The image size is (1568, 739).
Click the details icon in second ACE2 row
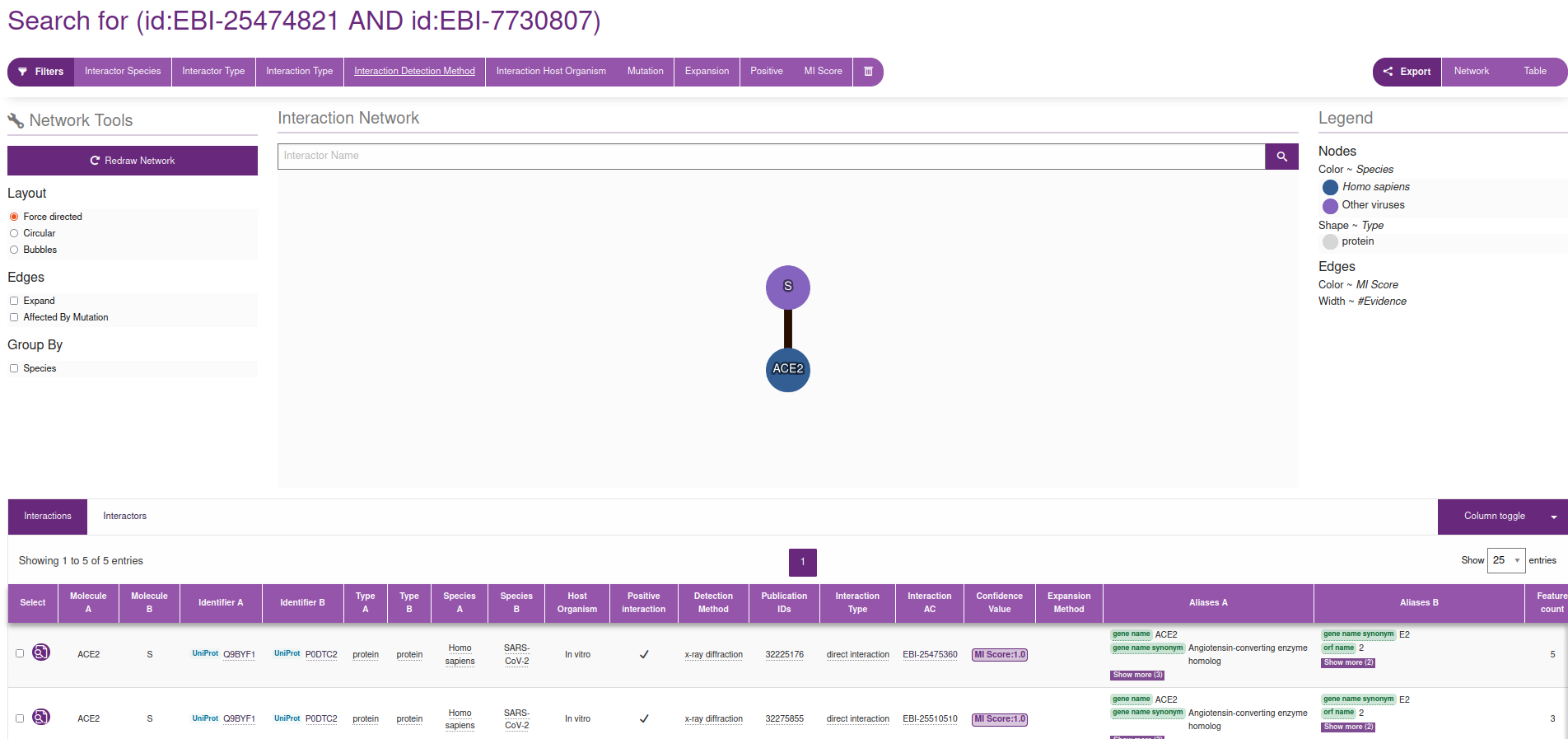(x=41, y=718)
